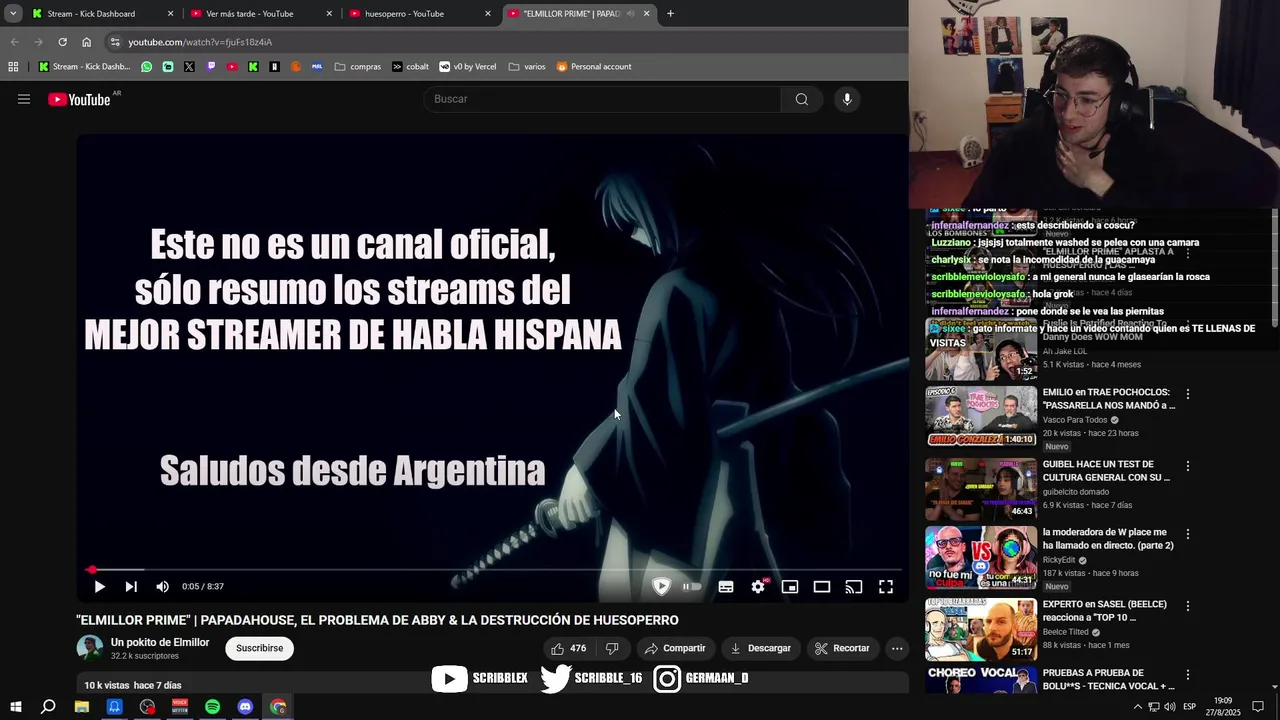Open the Windows notification center
Image resolution: width=1280 pixels, height=720 pixels.
coord(1258,707)
